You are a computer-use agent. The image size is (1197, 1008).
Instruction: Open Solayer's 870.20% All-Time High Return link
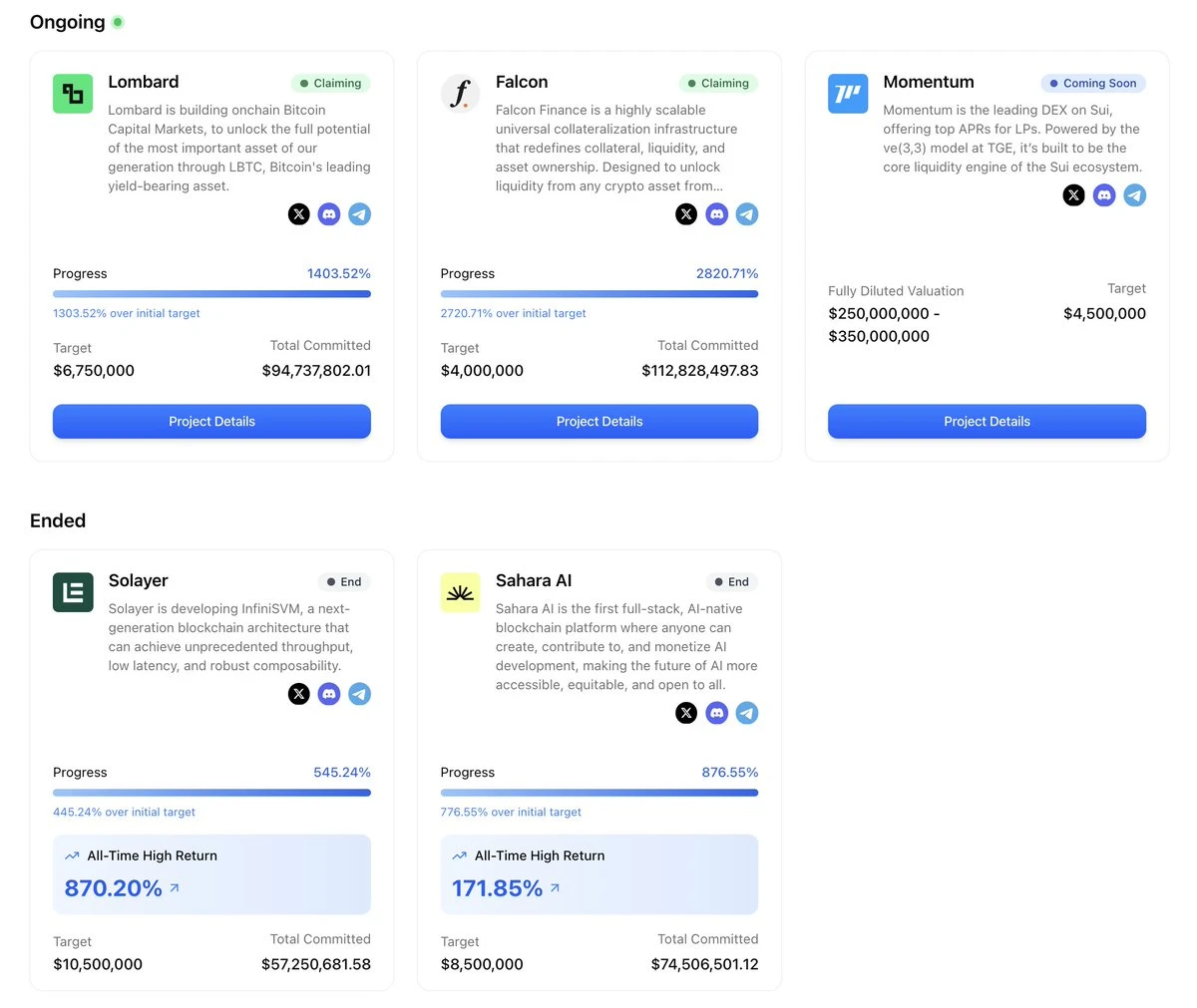tap(120, 887)
